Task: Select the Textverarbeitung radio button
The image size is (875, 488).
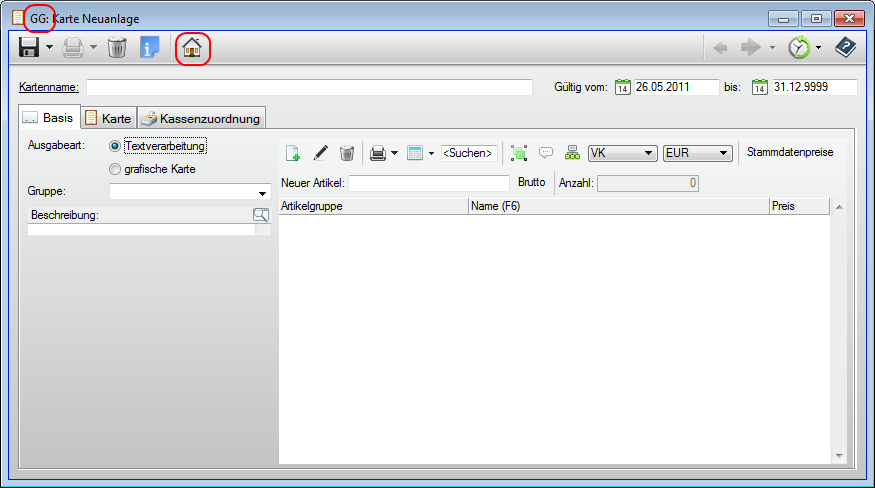Action: click(x=115, y=146)
